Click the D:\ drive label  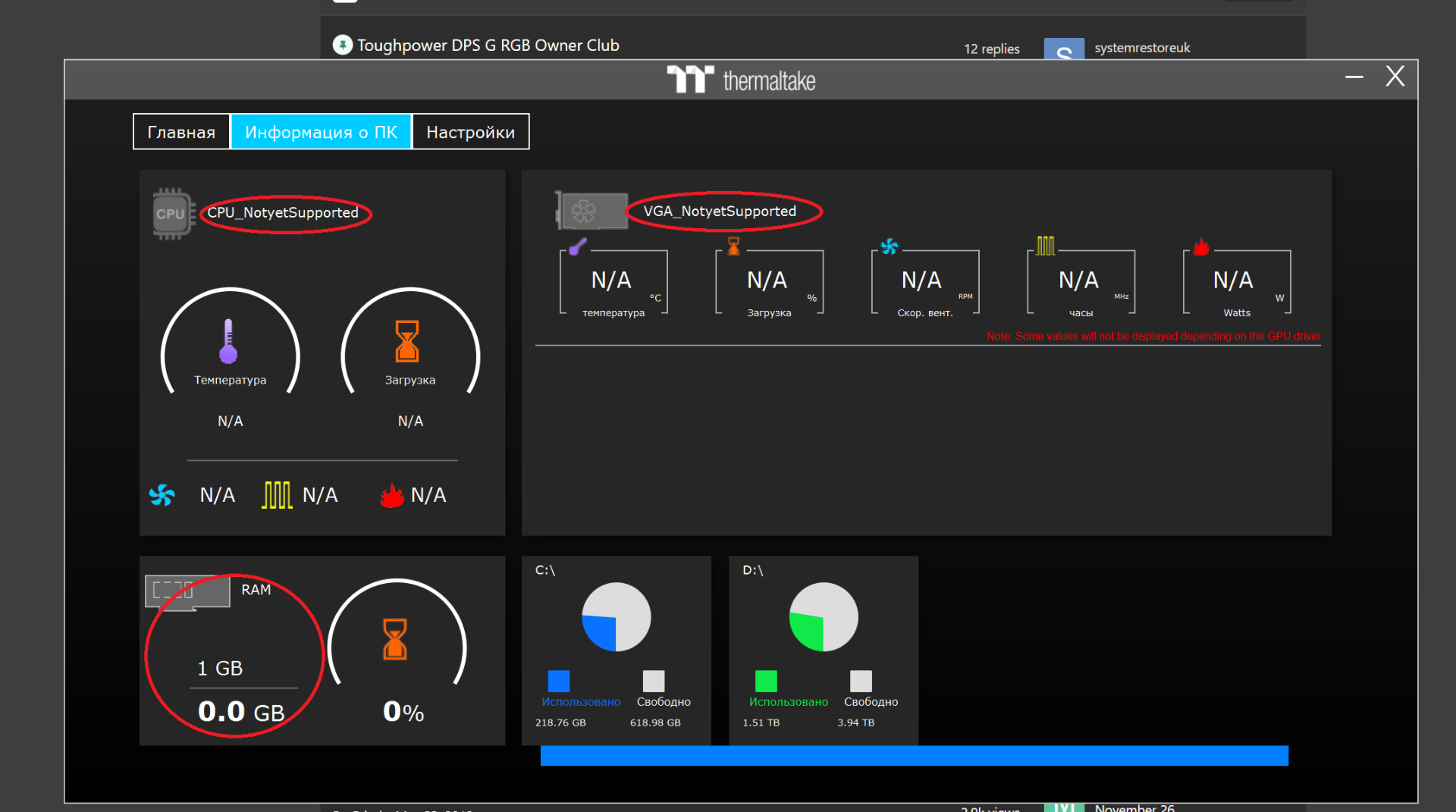752,570
